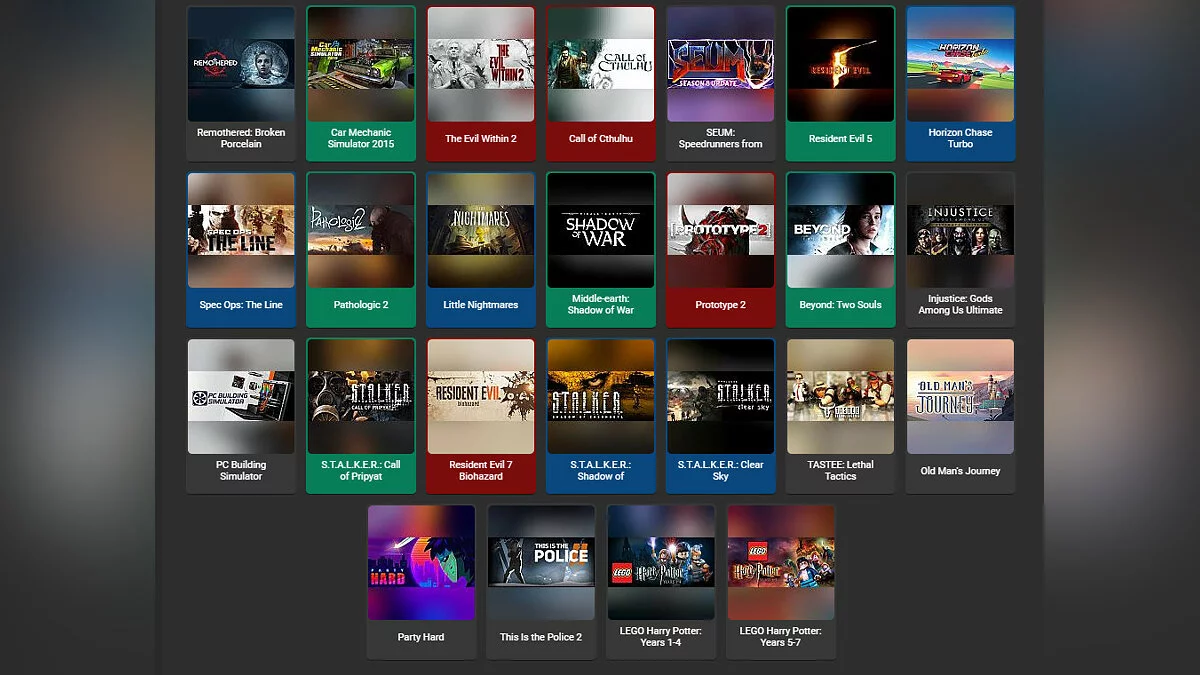Click the Spec Ops: The Line cover
The image size is (1200, 675).
coord(241,230)
